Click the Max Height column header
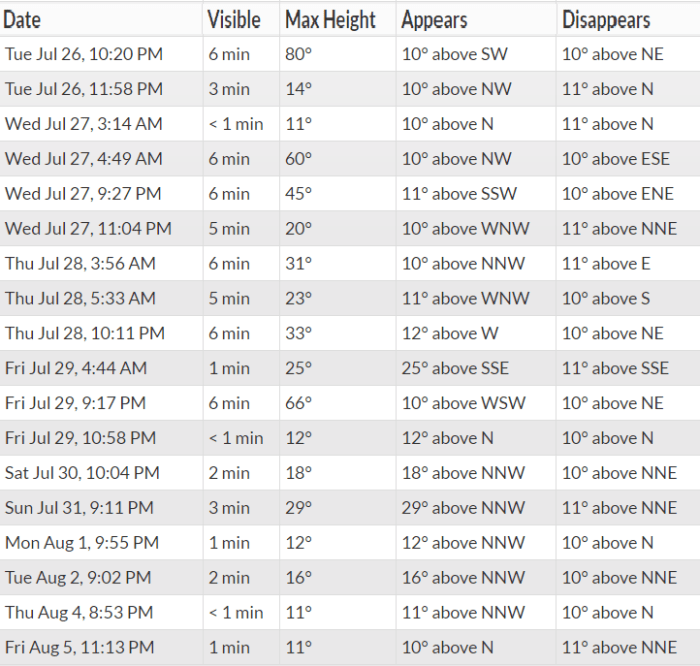700x666 pixels. click(x=330, y=20)
